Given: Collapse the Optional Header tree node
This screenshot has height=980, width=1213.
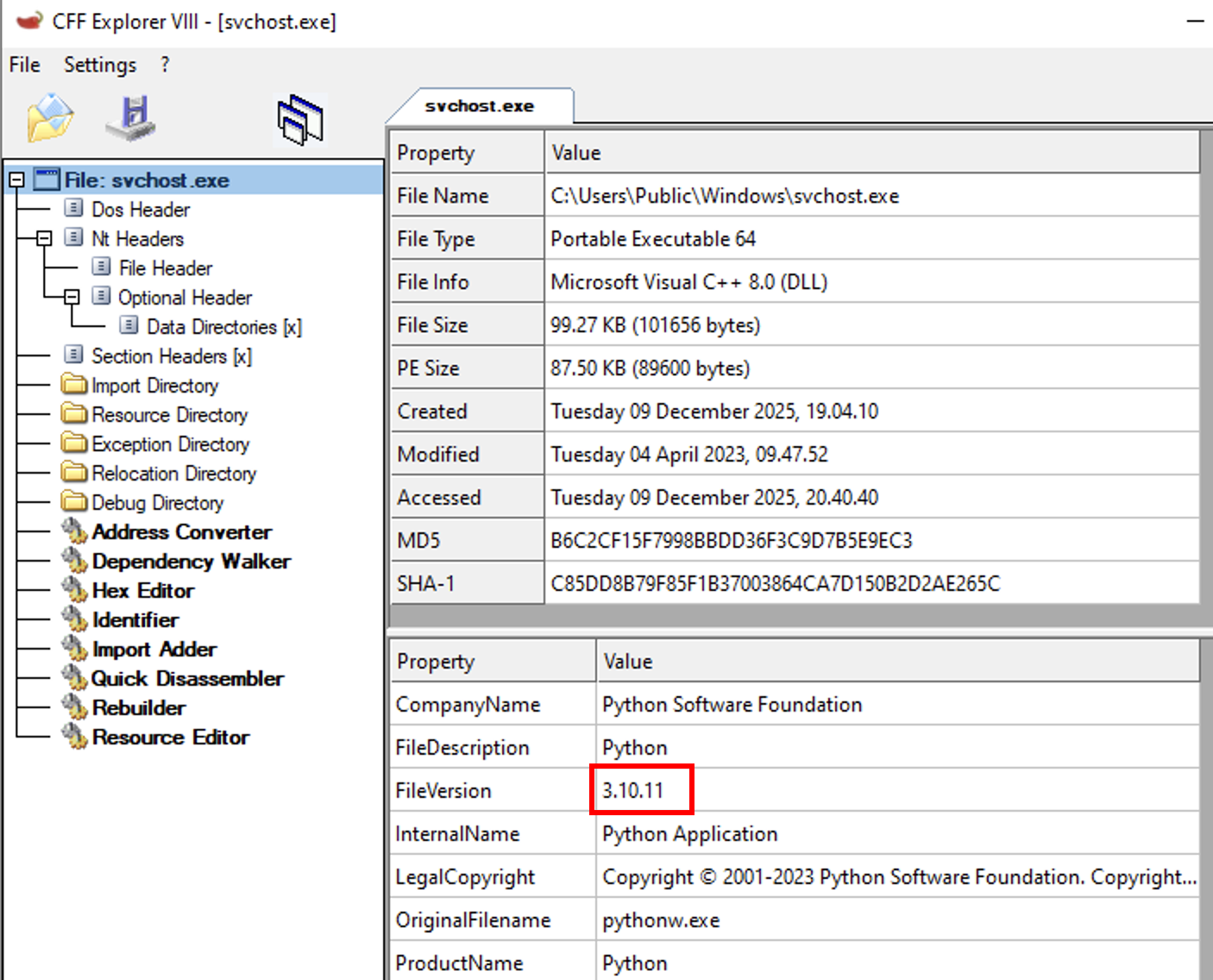Looking at the screenshot, I should [72, 298].
